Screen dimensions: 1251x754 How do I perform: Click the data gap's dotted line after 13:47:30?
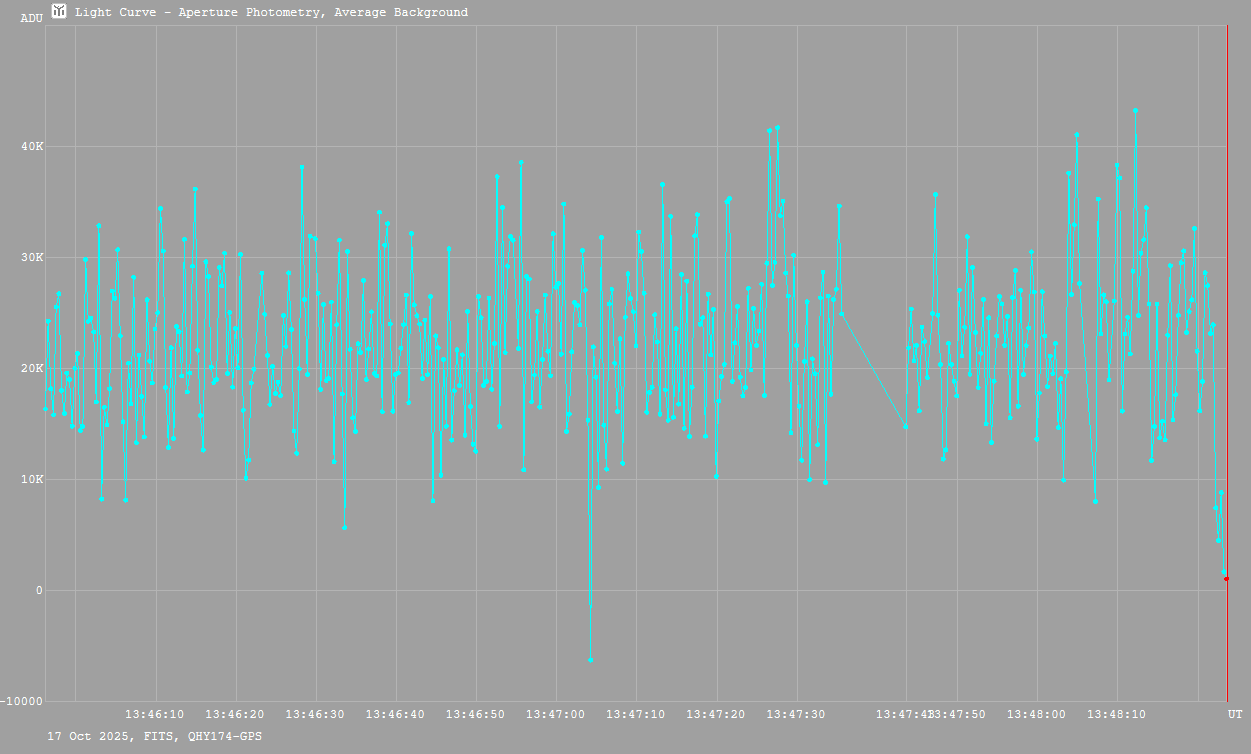coord(874,371)
